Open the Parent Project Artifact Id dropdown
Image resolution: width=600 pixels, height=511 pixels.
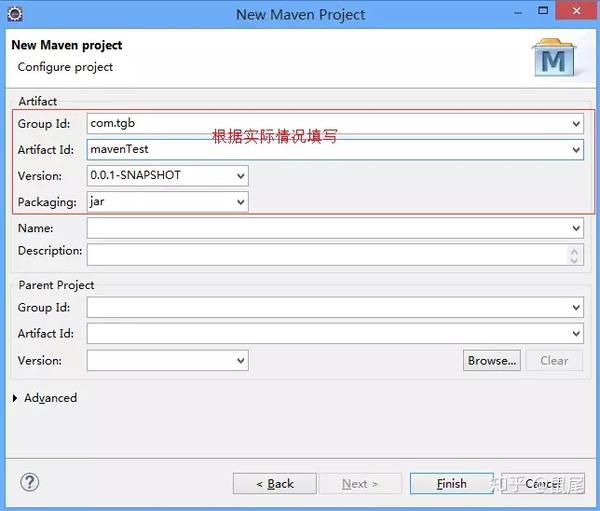point(576,333)
